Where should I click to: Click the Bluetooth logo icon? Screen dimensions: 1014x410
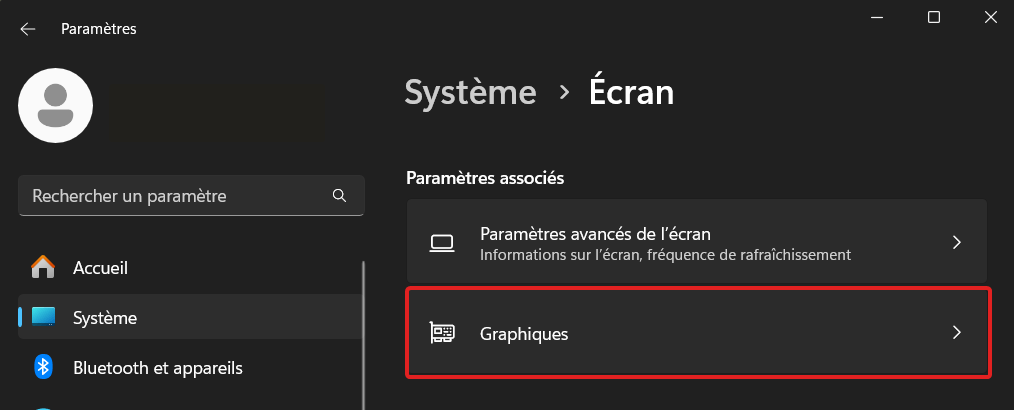pos(43,368)
